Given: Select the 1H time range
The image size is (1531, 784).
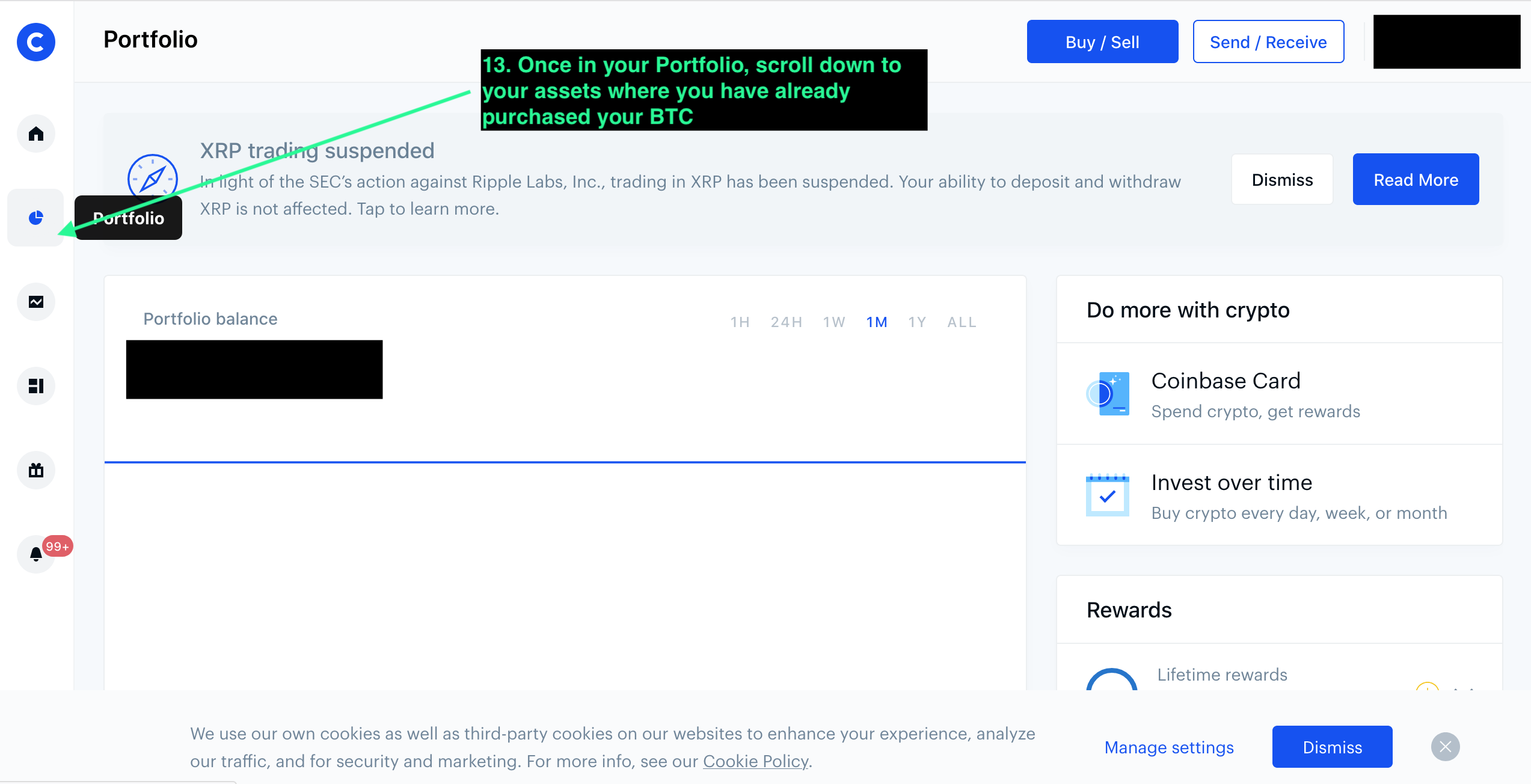Looking at the screenshot, I should [740, 322].
